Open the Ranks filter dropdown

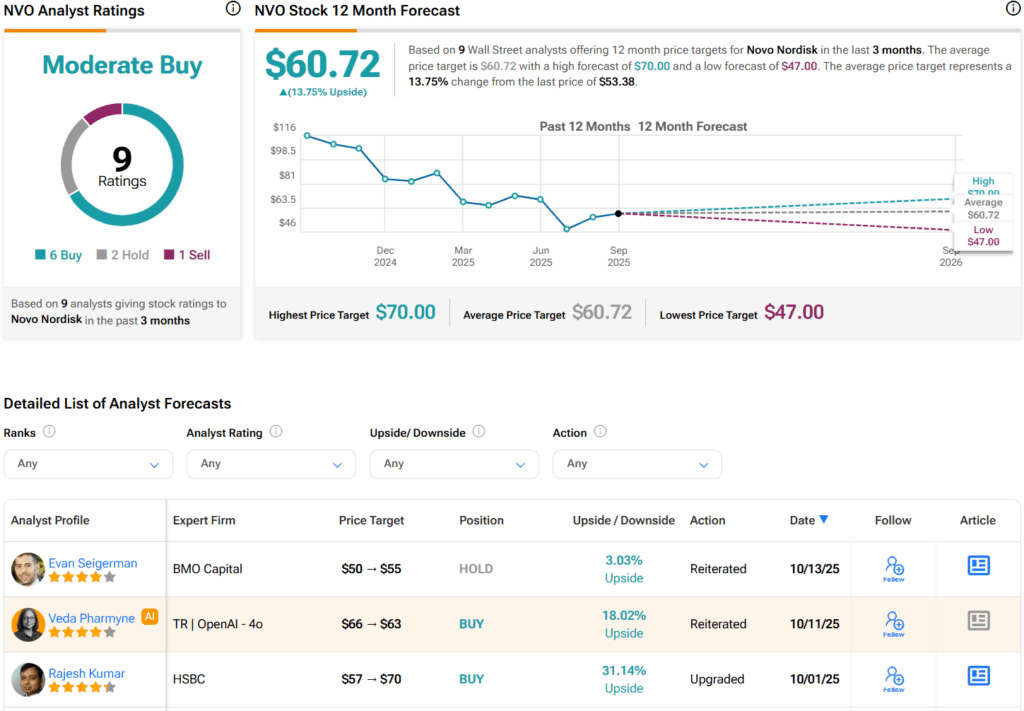[88, 464]
